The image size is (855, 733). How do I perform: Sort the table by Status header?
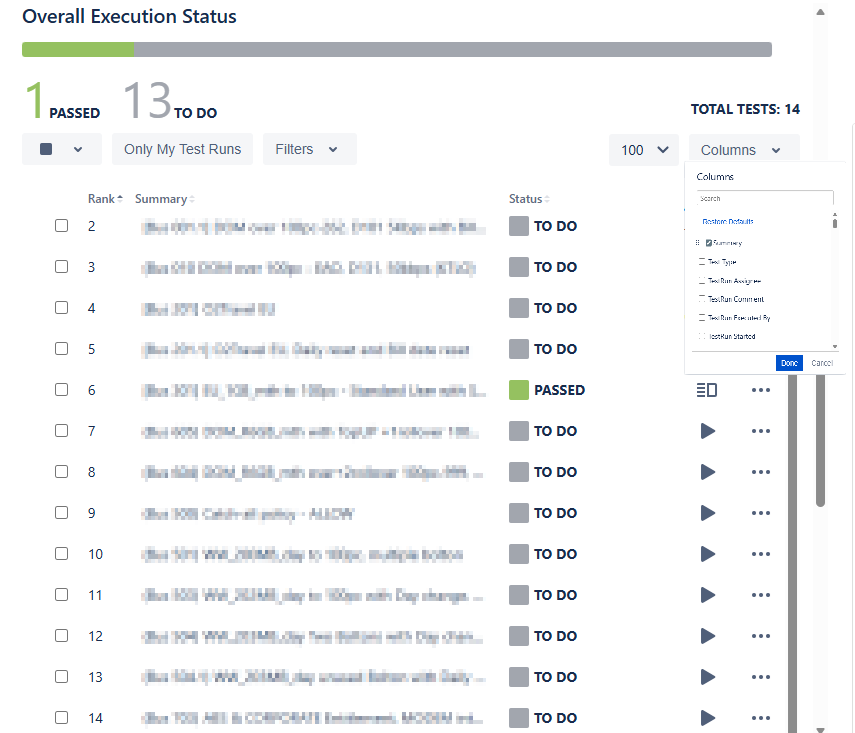pos(528,199)
